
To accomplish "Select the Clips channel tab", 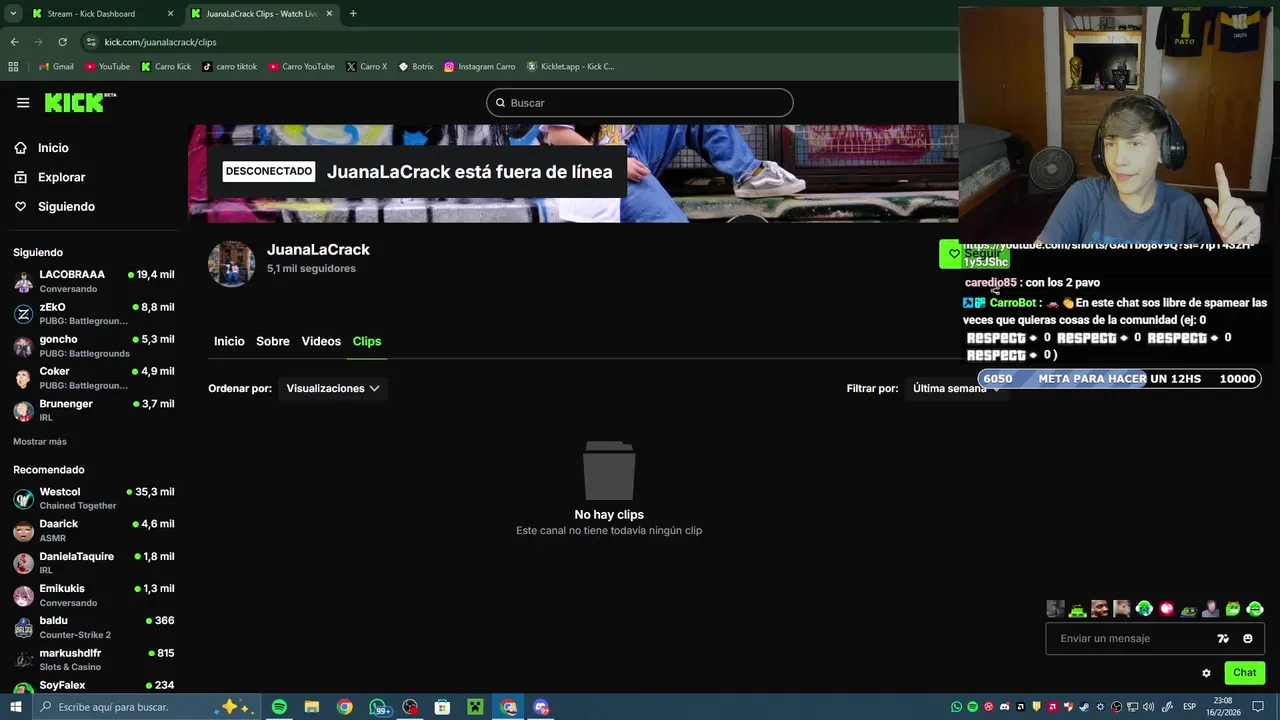I will [367, 341].
